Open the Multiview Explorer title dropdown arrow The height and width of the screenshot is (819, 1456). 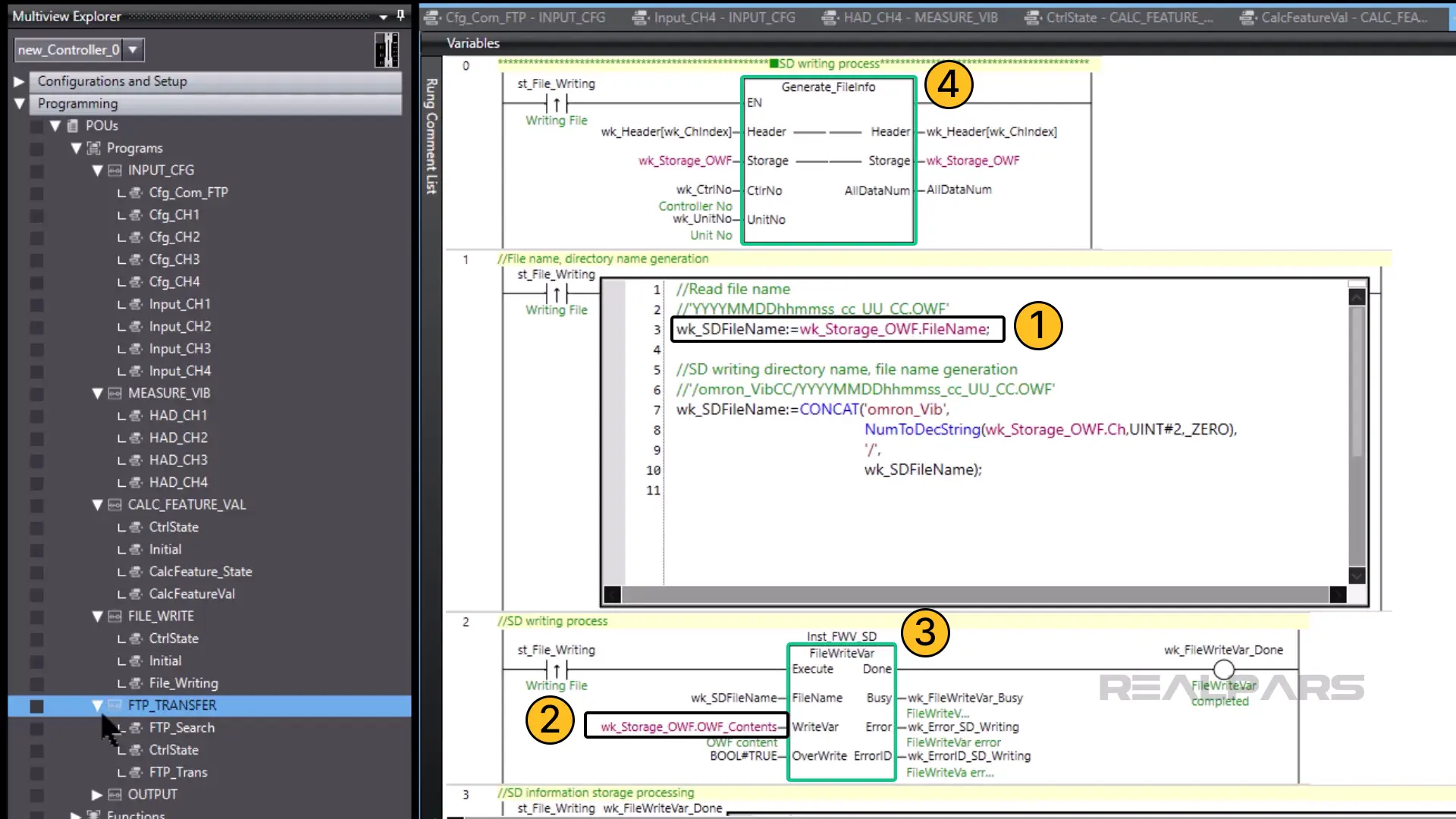(x=384, y=17)
